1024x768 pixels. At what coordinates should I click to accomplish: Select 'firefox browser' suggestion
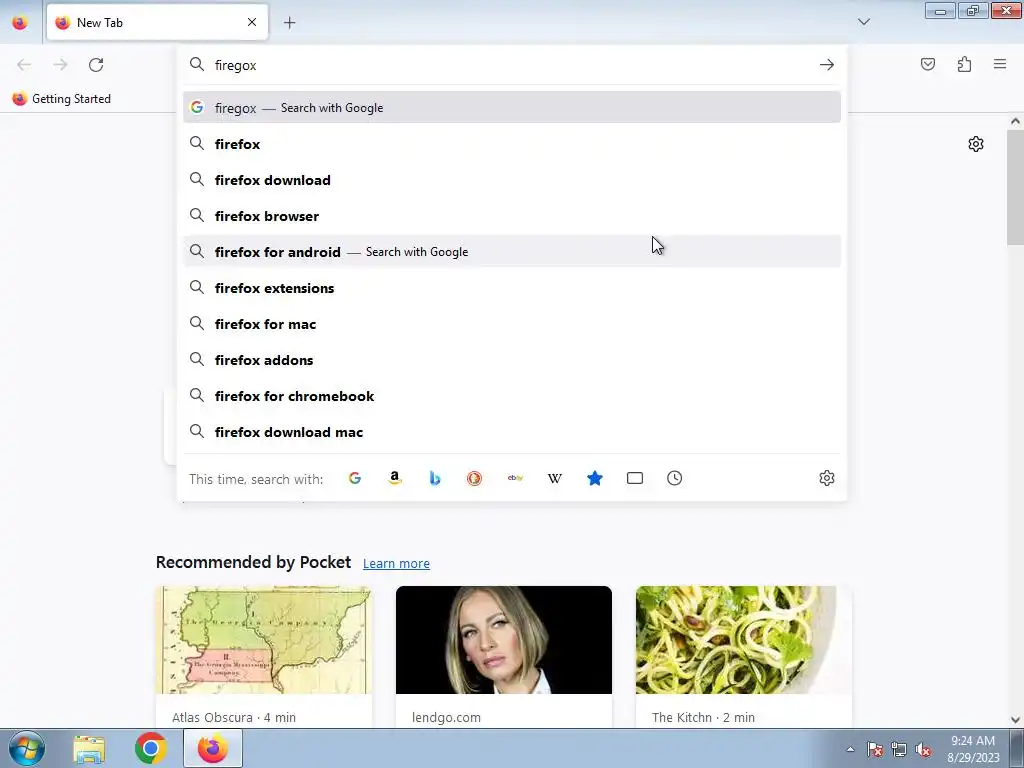pyautogui.click(x=512, y=216)
